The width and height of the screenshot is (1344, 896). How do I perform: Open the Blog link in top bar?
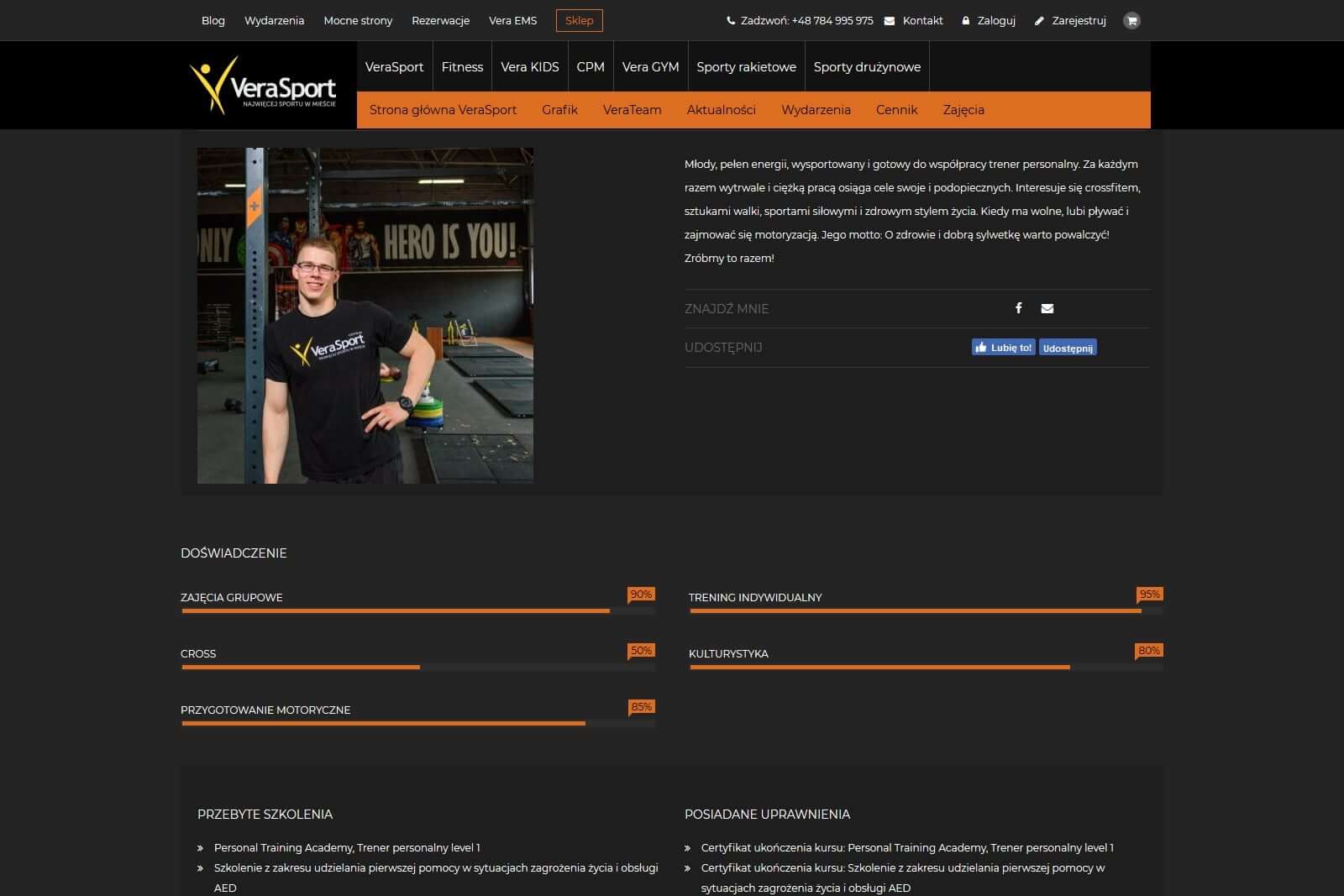click(213, 21)
